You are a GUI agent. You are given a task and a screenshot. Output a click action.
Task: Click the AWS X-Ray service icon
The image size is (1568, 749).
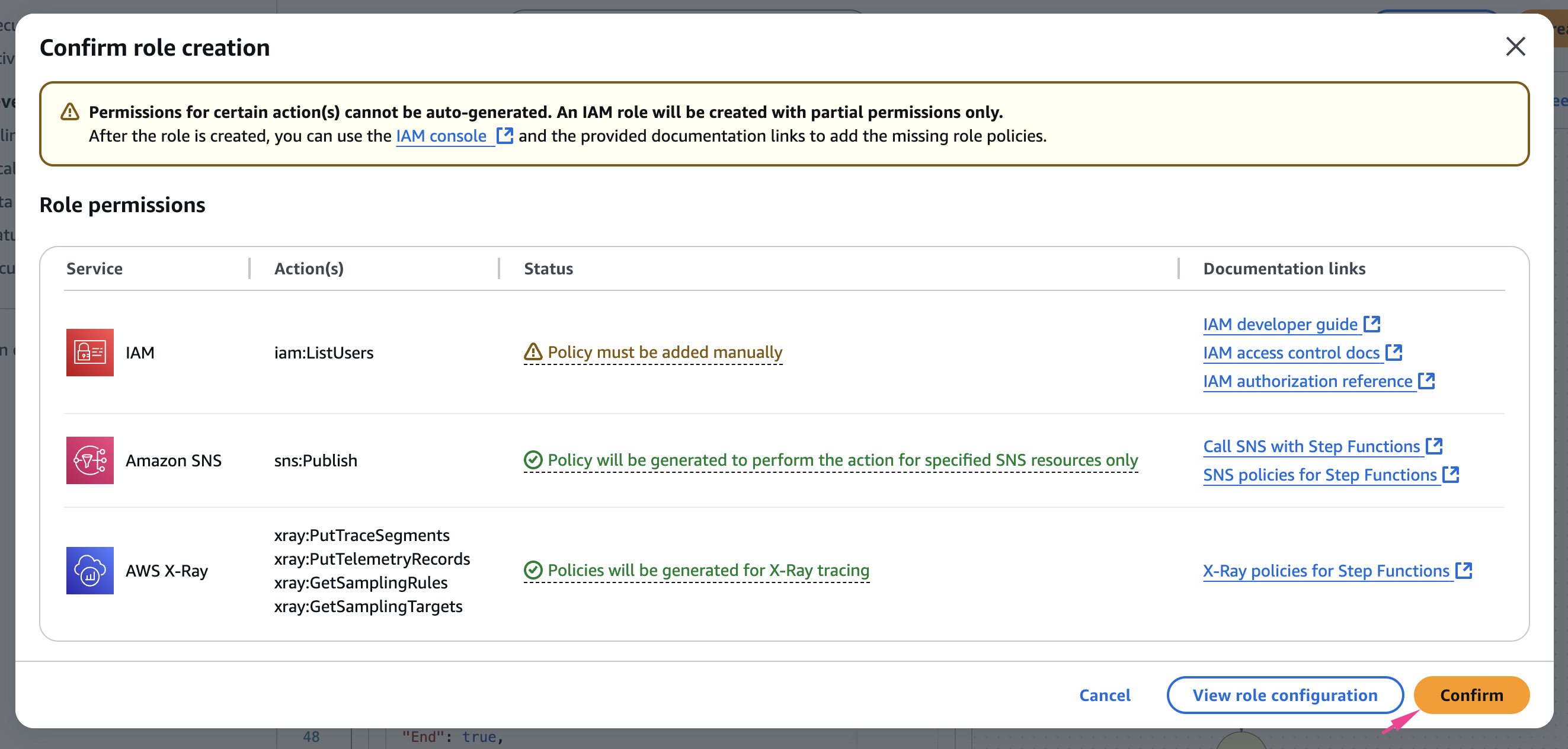click(89, 570)
